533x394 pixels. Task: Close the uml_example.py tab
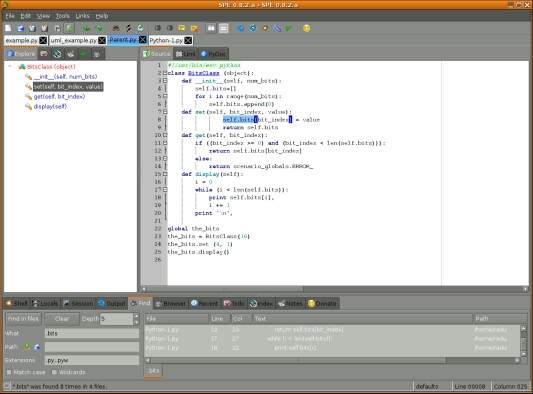click(x=102, y=40)
